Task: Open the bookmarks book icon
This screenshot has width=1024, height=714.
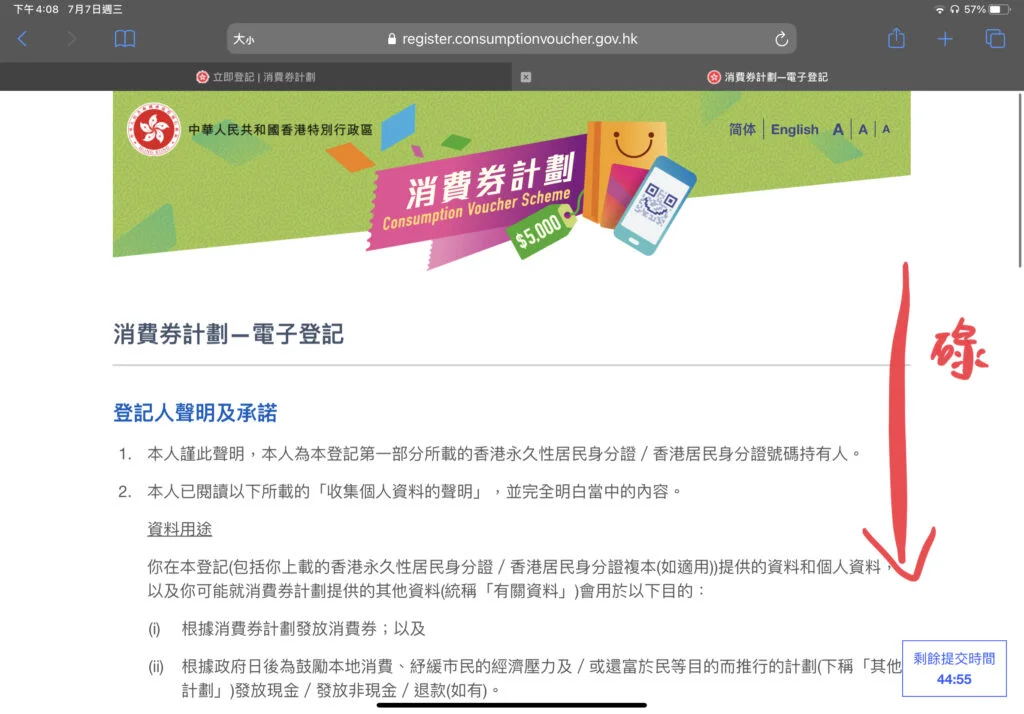Action: [124, 39]
